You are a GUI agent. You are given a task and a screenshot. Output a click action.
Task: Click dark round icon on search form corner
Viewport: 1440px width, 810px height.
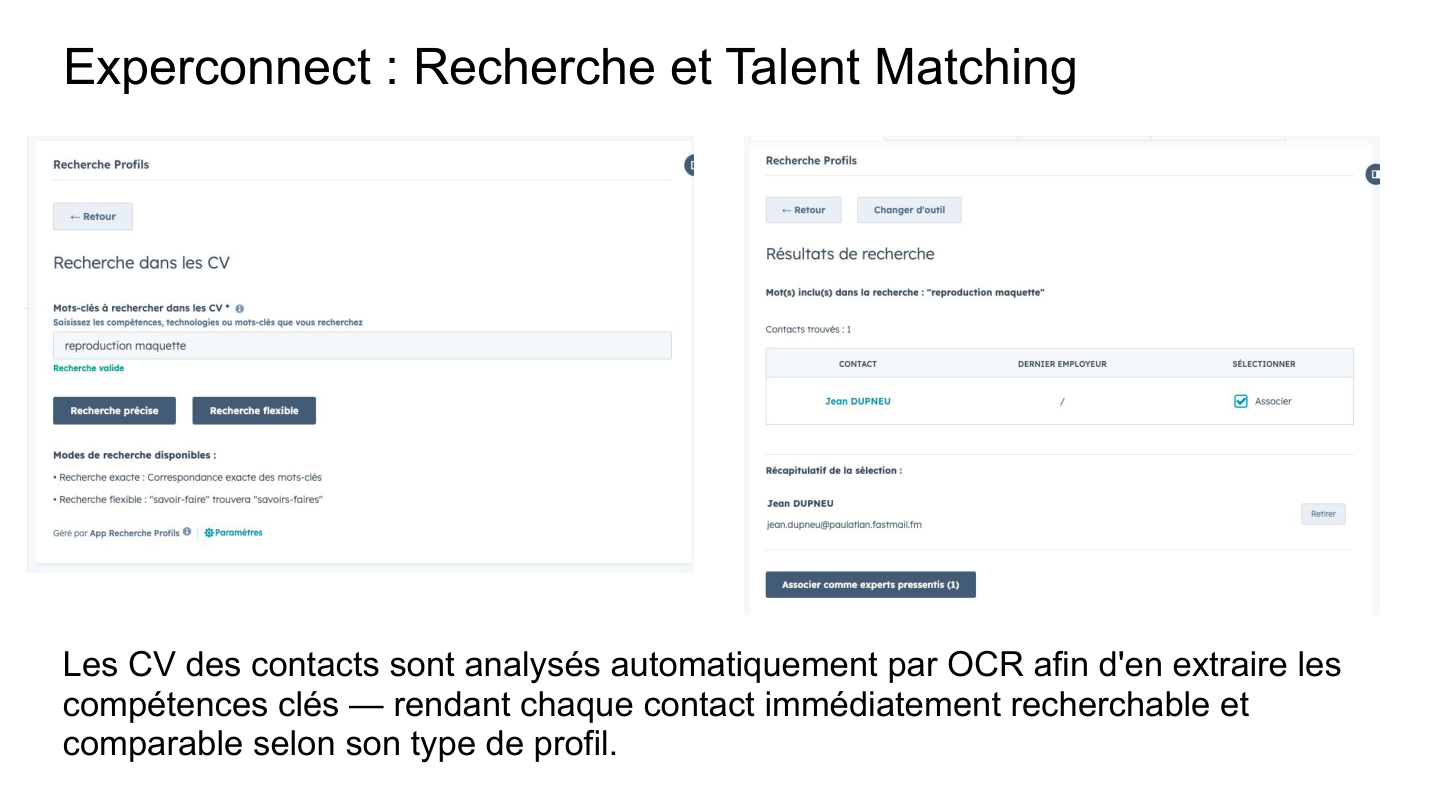[x=690, y=165]
